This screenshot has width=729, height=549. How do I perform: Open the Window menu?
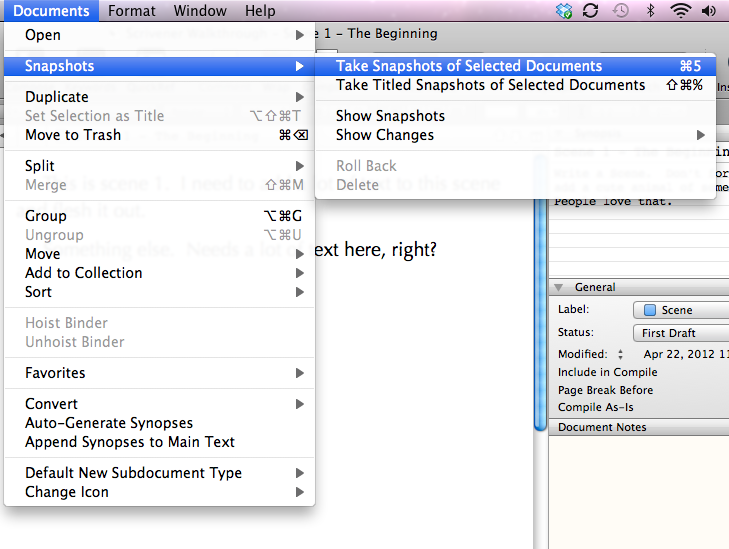200,11
